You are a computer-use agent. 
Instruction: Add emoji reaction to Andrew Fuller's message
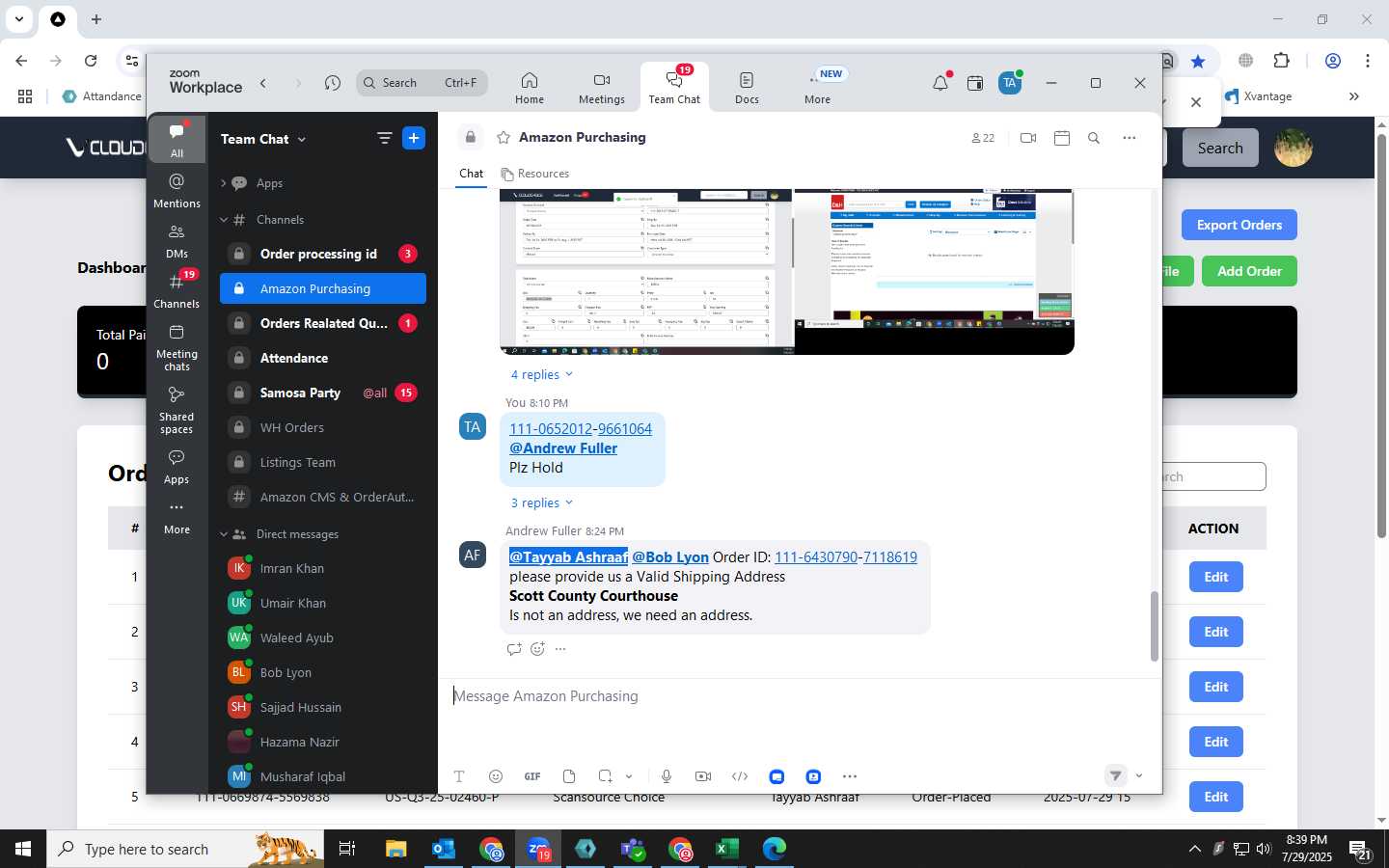537,649
